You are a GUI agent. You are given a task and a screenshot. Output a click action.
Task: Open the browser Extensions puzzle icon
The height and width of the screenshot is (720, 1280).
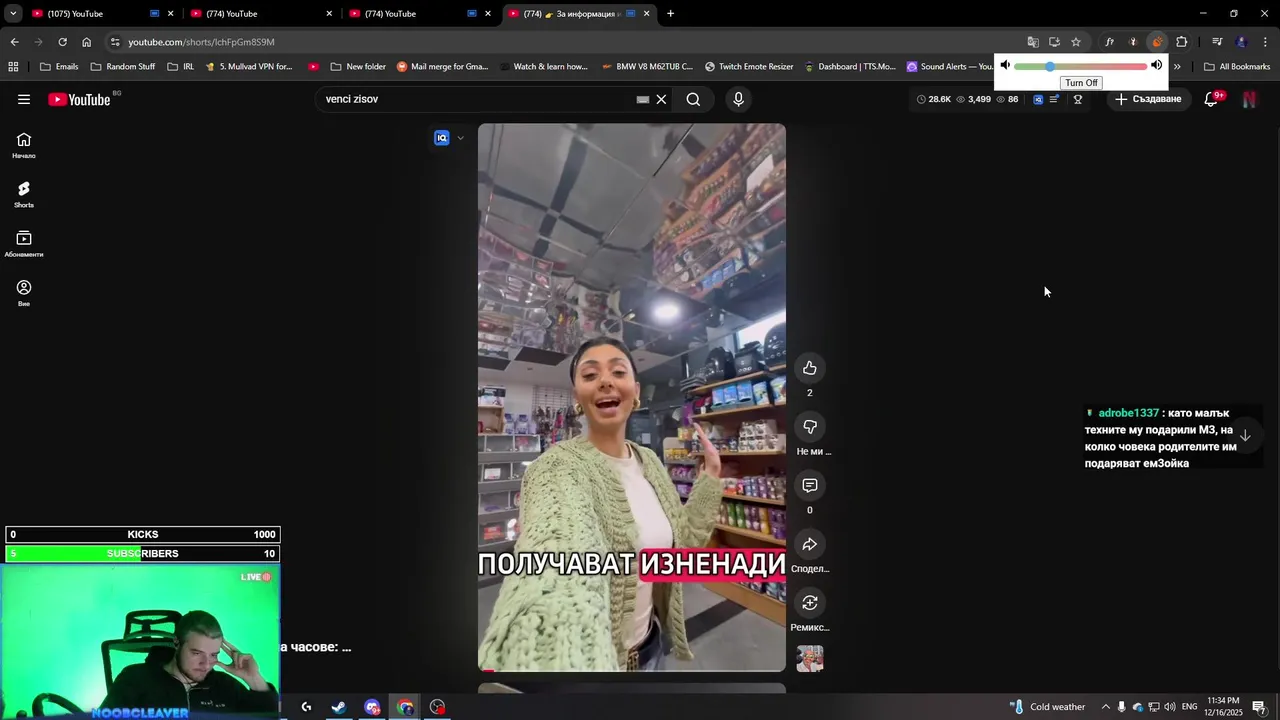click(x=1182, y=42)
